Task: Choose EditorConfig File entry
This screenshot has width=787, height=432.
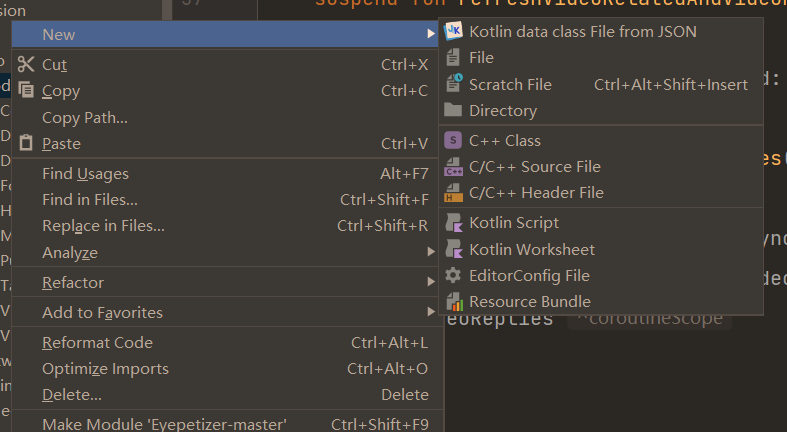Action: tap(601, 275)
